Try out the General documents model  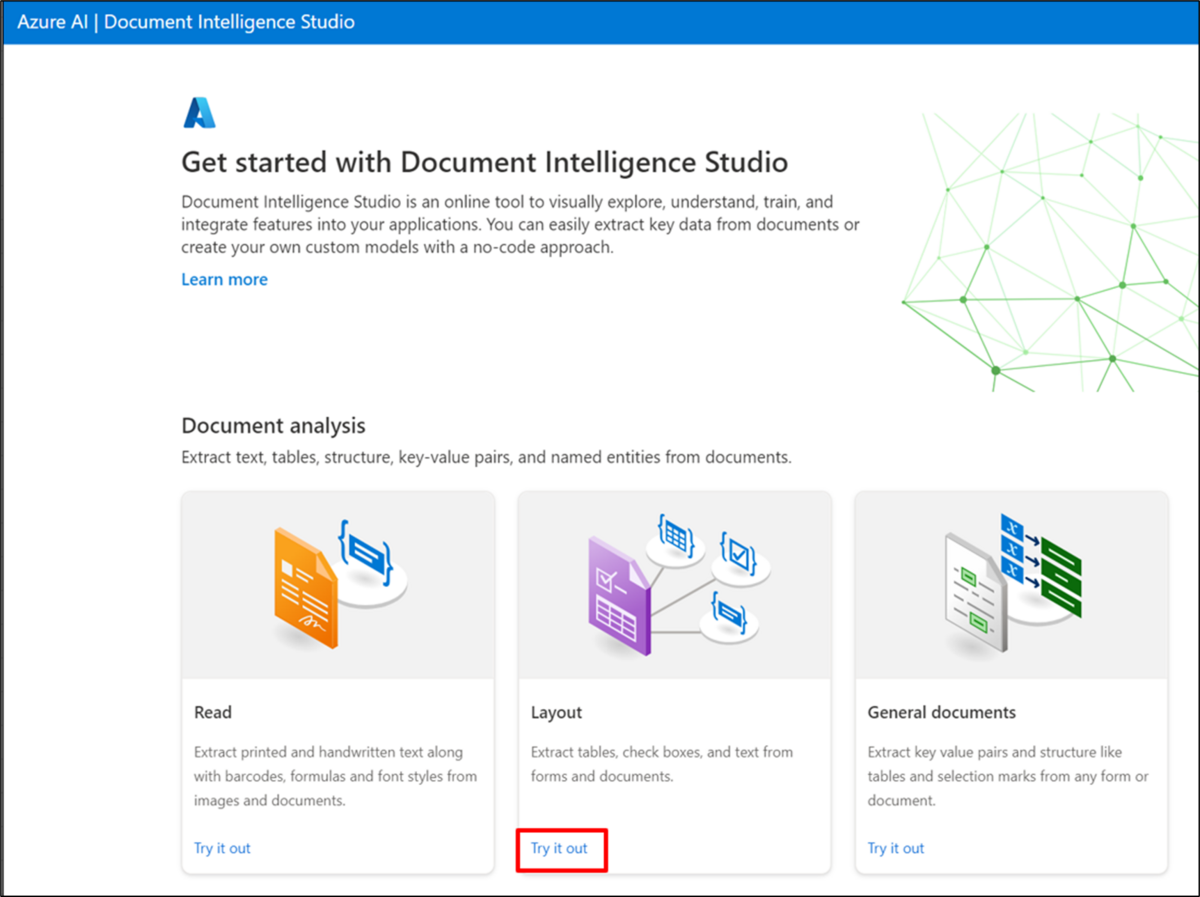coord(896,847)
